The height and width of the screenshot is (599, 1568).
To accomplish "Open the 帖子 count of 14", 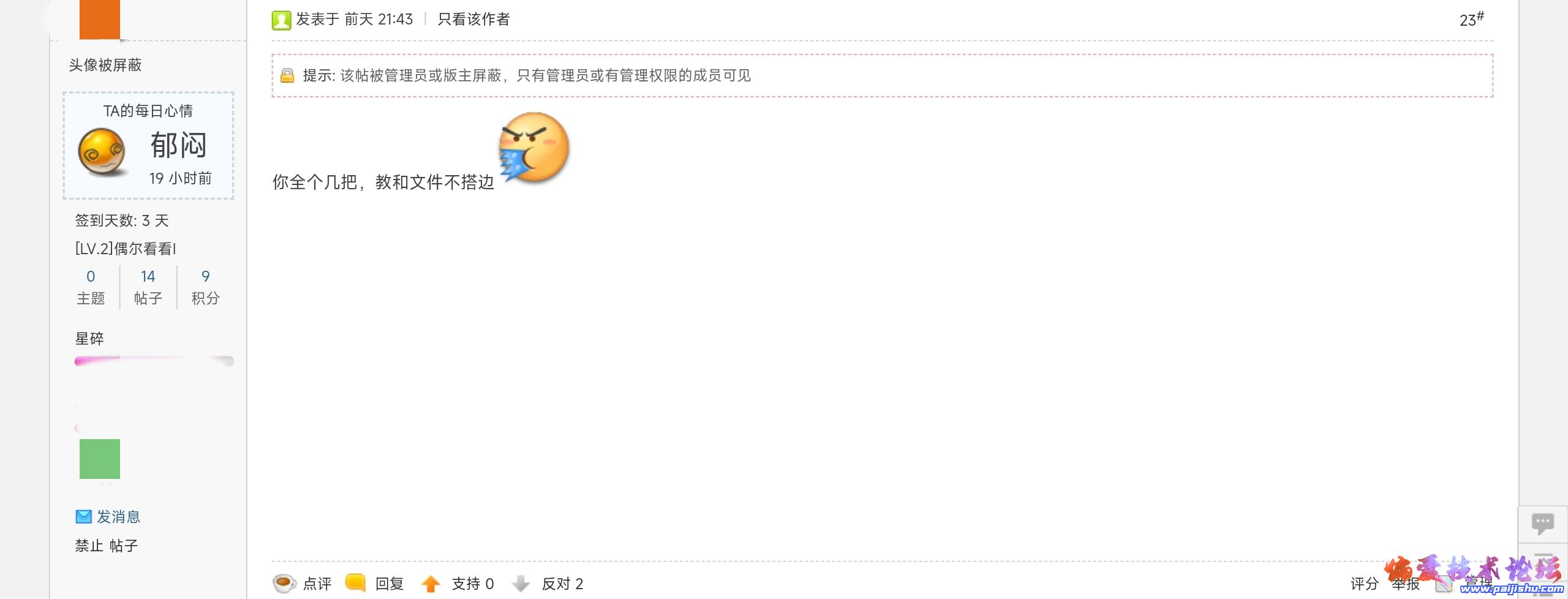I will (148, 287).
